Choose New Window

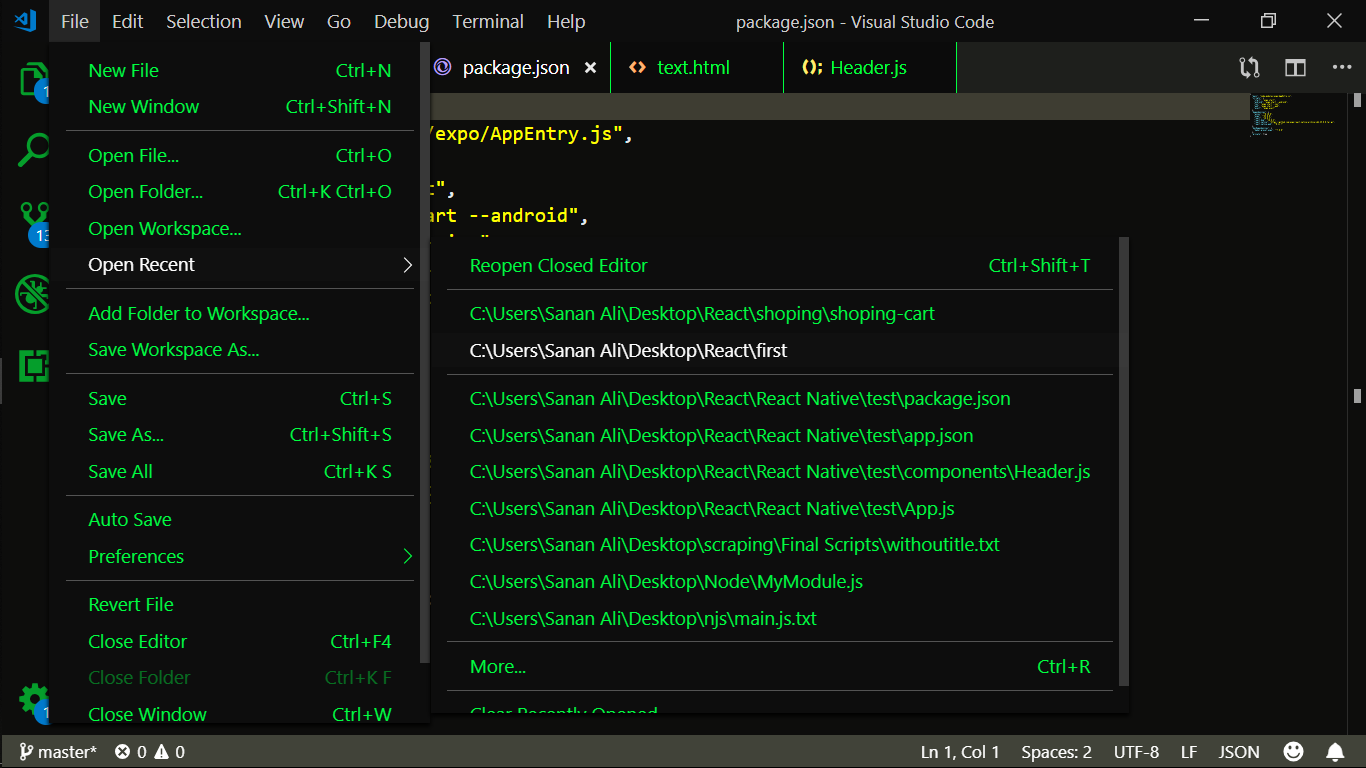(x=240, y=107)
